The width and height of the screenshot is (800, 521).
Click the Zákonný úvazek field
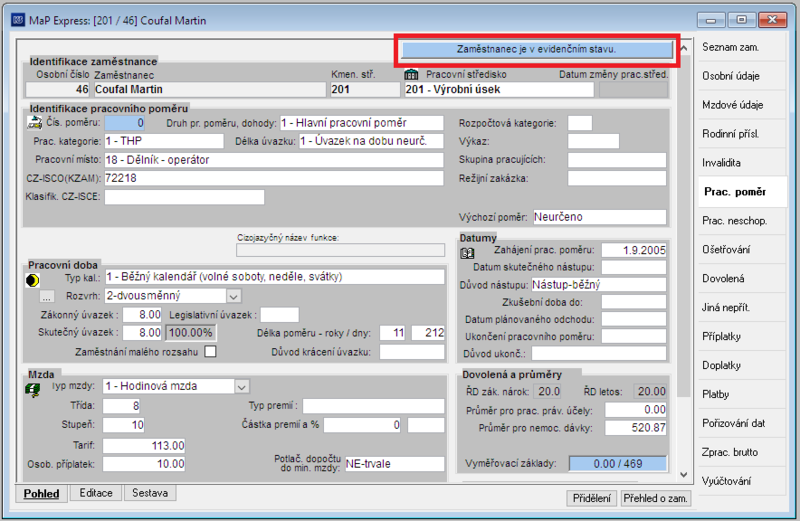142,315
